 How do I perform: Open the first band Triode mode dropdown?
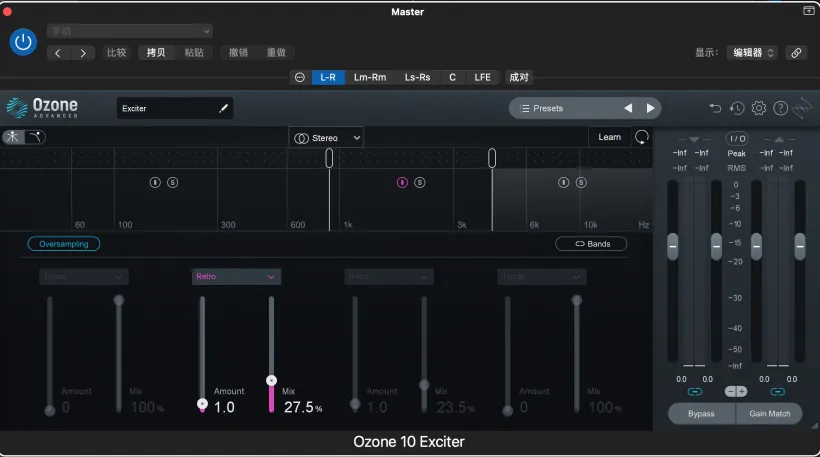84,277
